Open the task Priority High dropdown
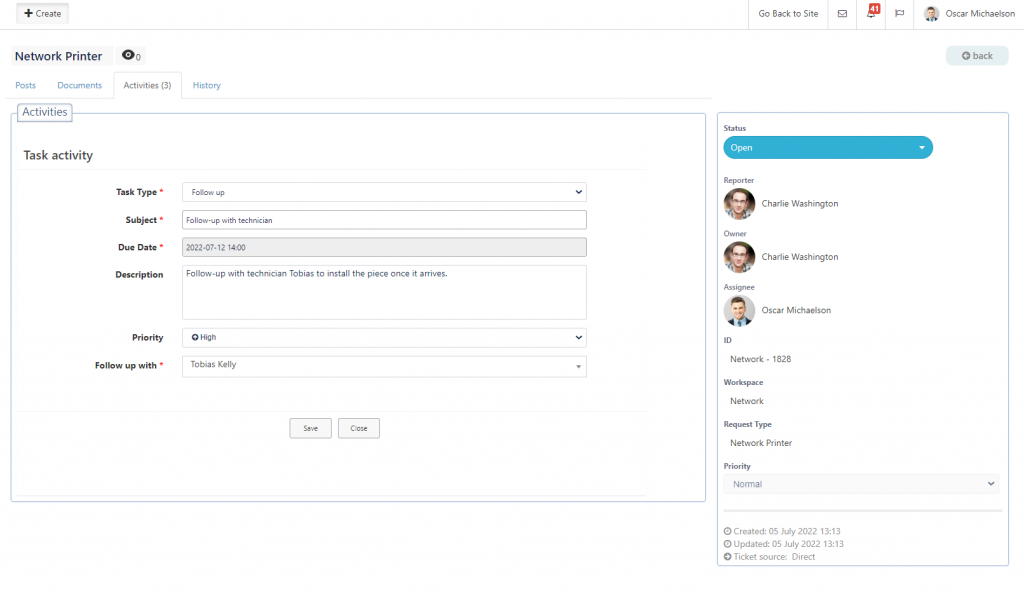Viewport: 1024px width, 594px height. pos(384,337)
